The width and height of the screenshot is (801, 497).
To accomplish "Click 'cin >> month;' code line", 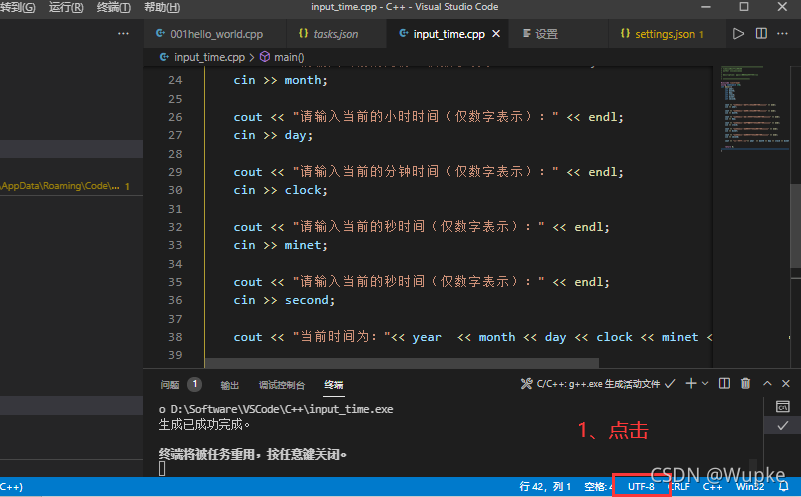I will tap(280, 80).
